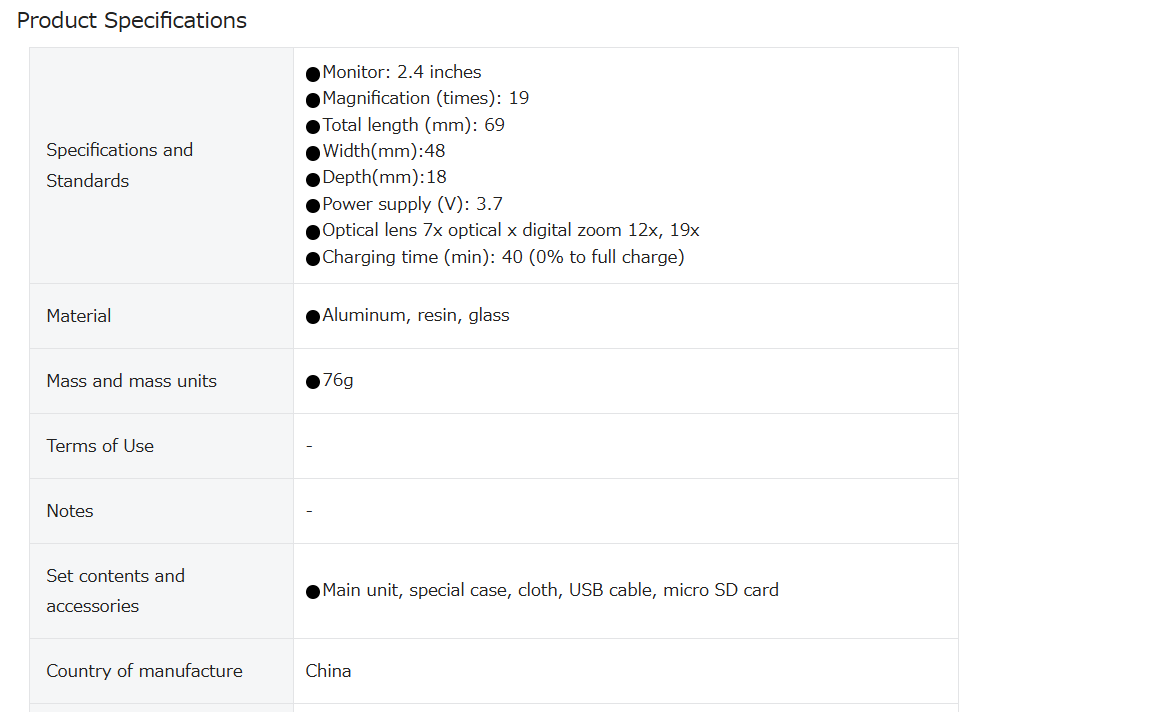Click the Specifications and Standards row label
This screenshot has height=712, width=1152.
[x=120, y=165]
